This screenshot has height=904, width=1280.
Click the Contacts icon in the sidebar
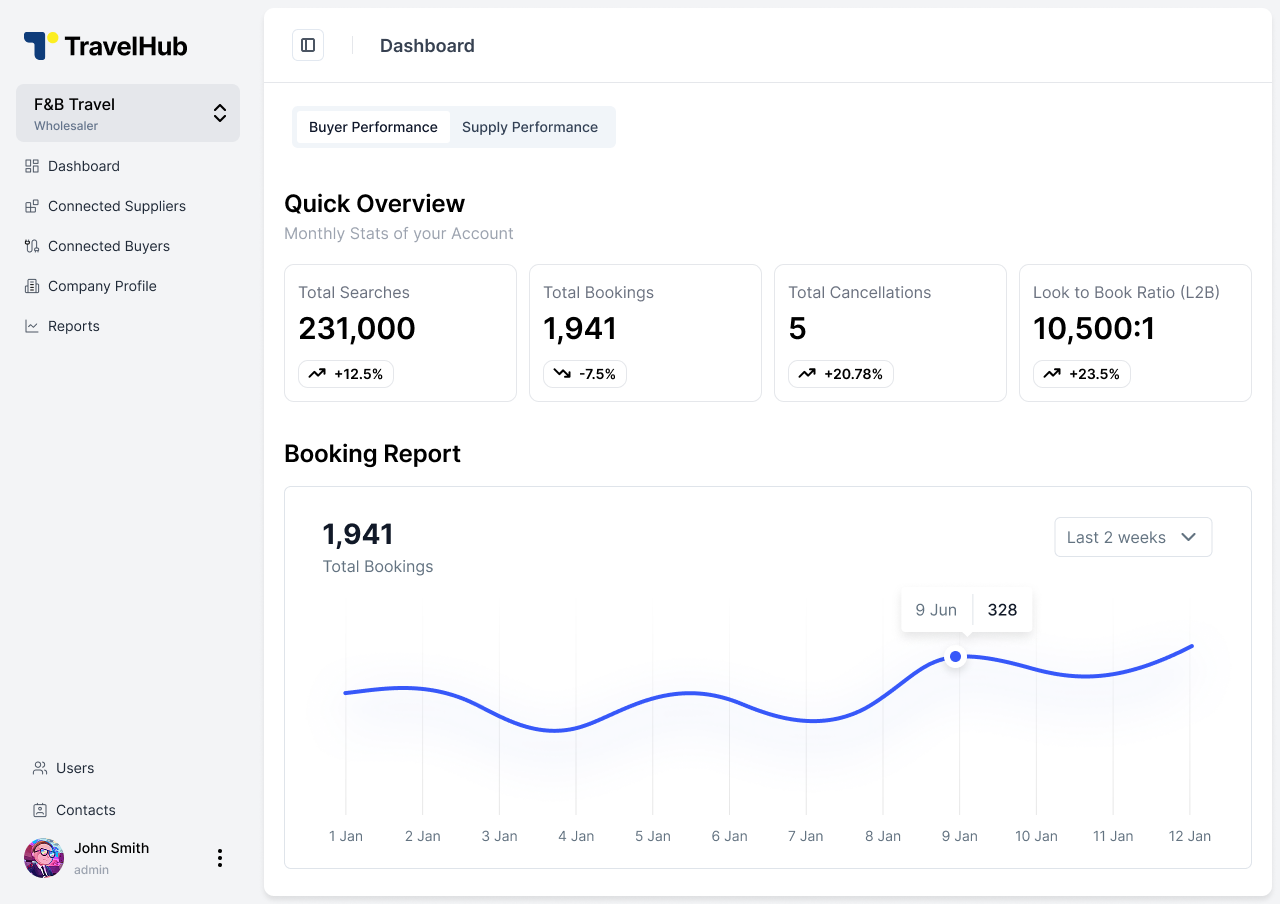point(39,810)
